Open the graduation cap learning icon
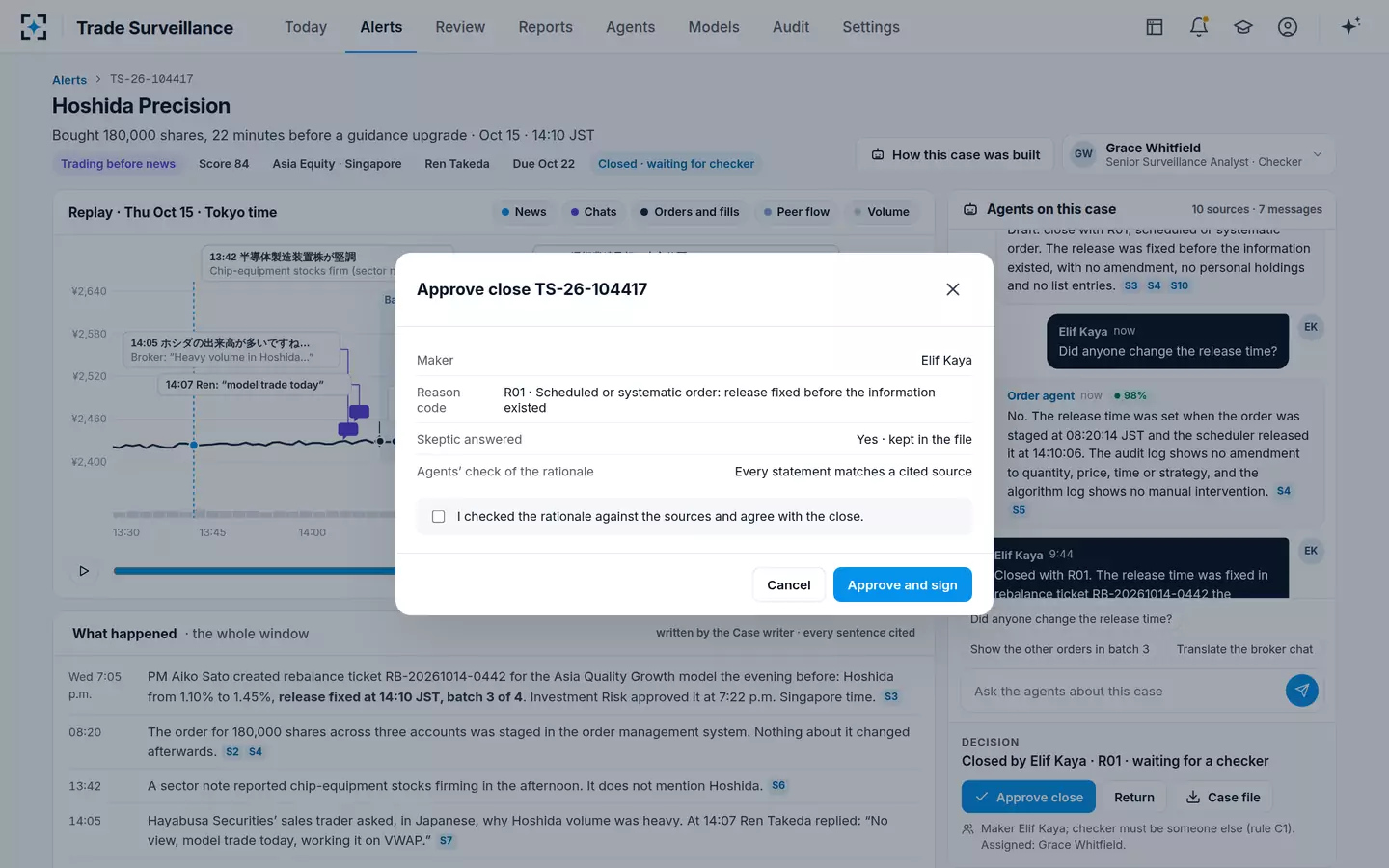Viewport: 1389px width, 868px height. click(1243, 27)
